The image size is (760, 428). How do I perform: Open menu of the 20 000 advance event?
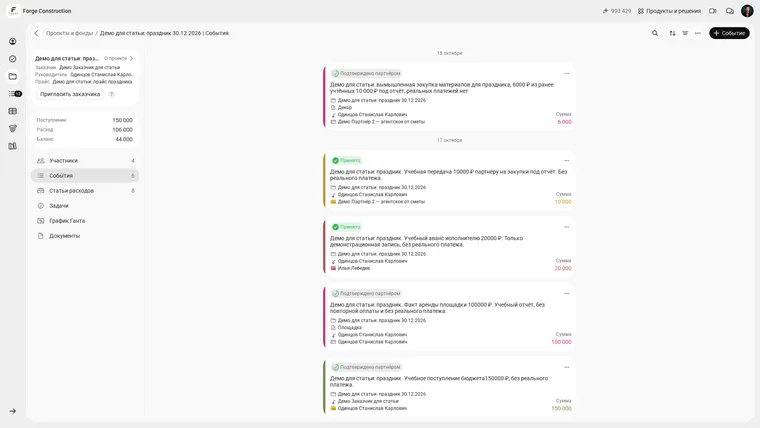(566, 227)
